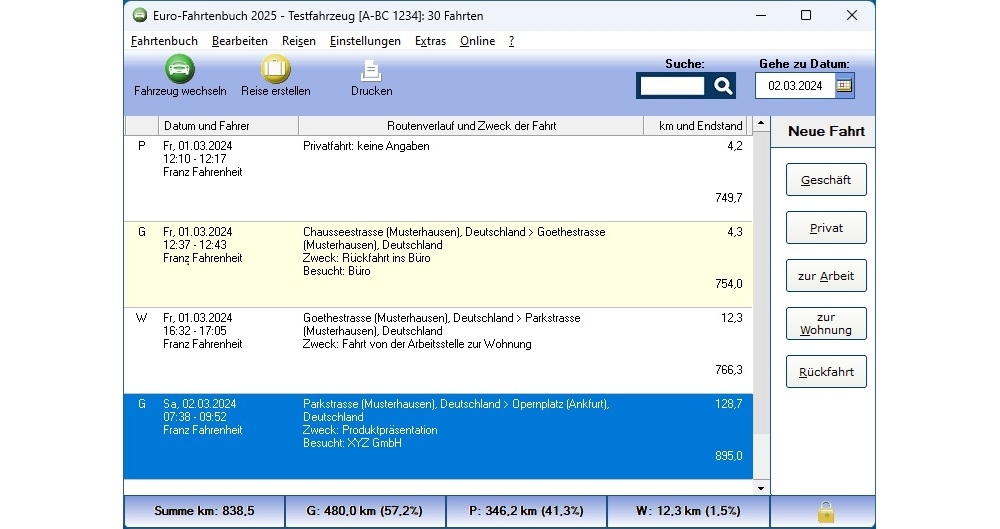Click the vertical scrollbar thumb
Image resolution: width=1000 pixels, height=529 pixels.
761,283
